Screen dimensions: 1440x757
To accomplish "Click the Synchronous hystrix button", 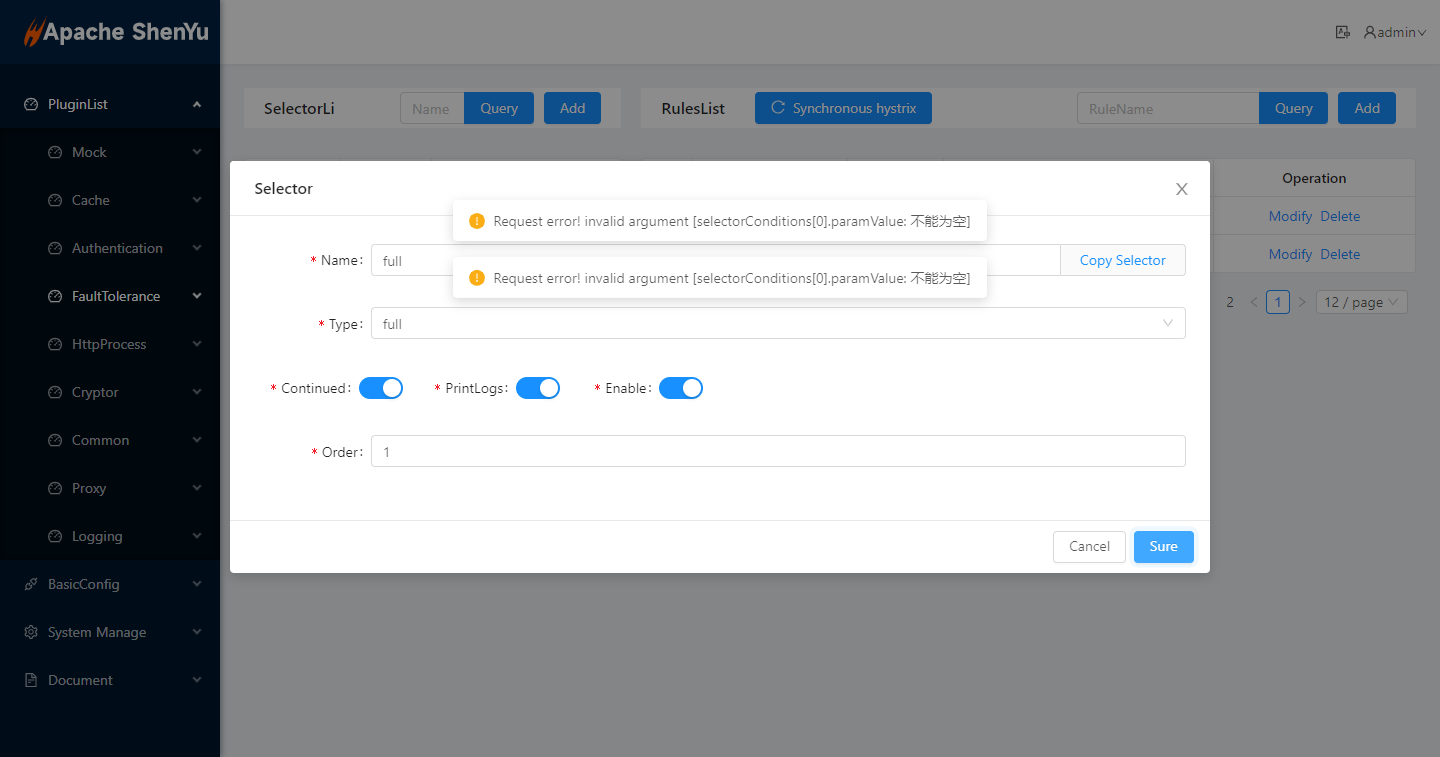I will [843, 108].
